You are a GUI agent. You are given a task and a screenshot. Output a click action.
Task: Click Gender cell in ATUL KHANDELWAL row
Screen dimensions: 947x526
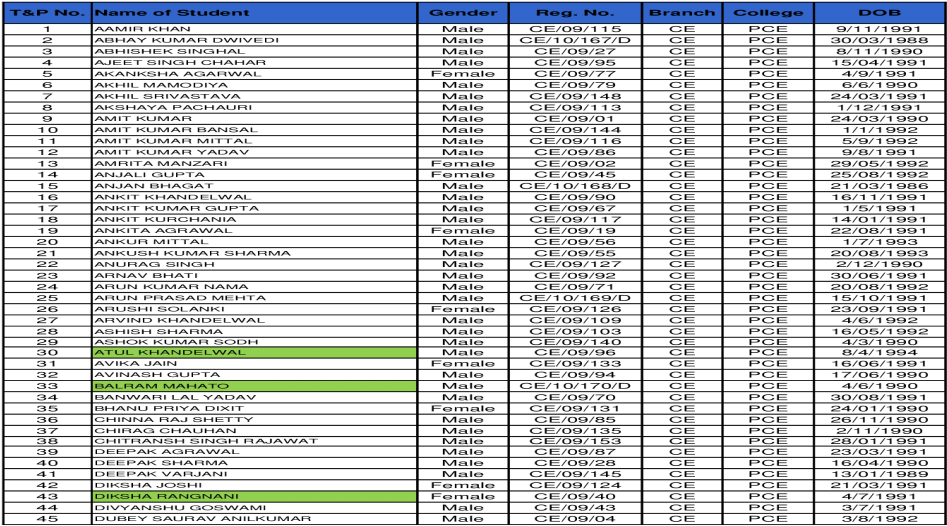tap(463, 353)
